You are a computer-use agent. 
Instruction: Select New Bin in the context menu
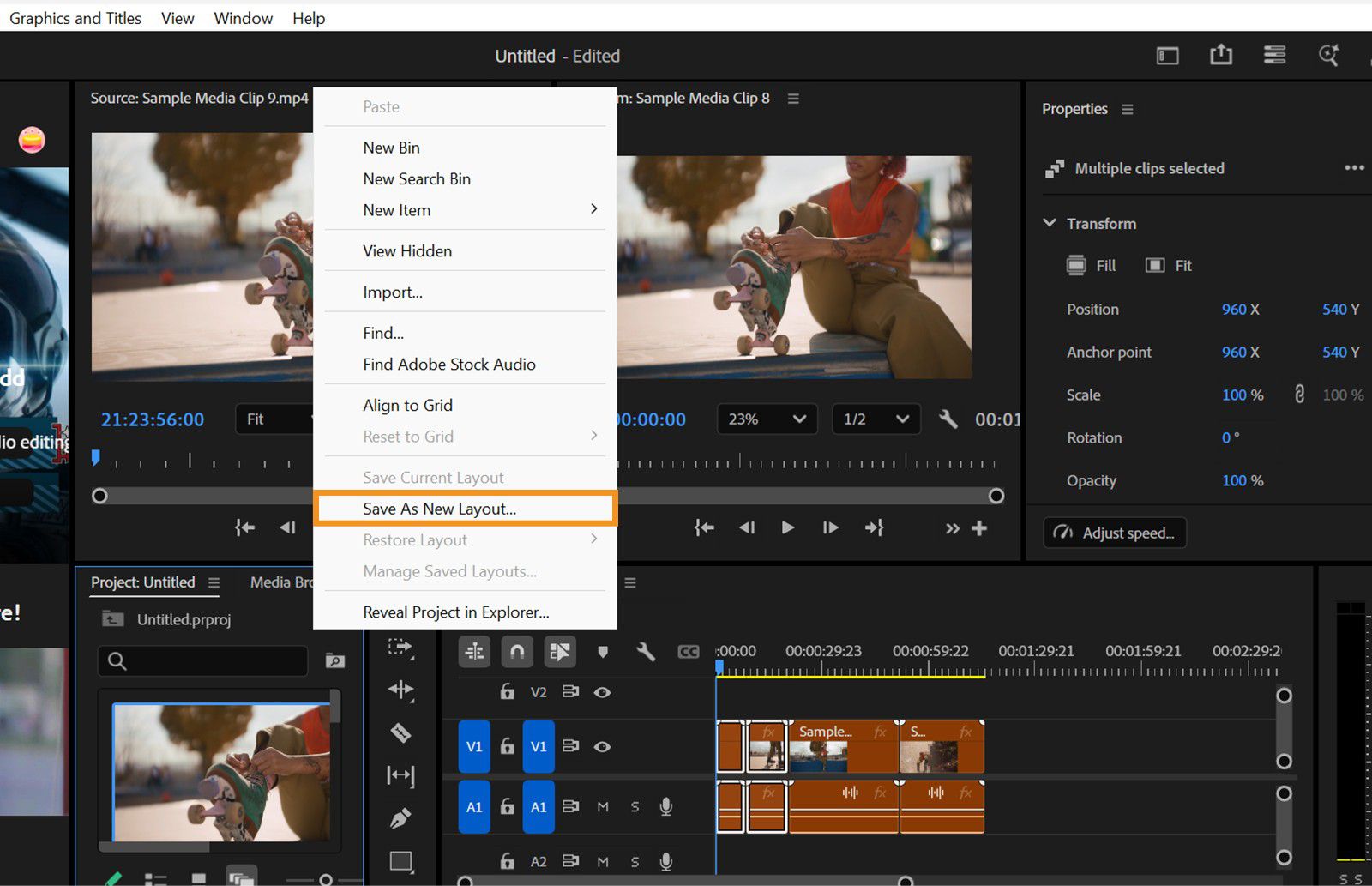tap(391, 148)
